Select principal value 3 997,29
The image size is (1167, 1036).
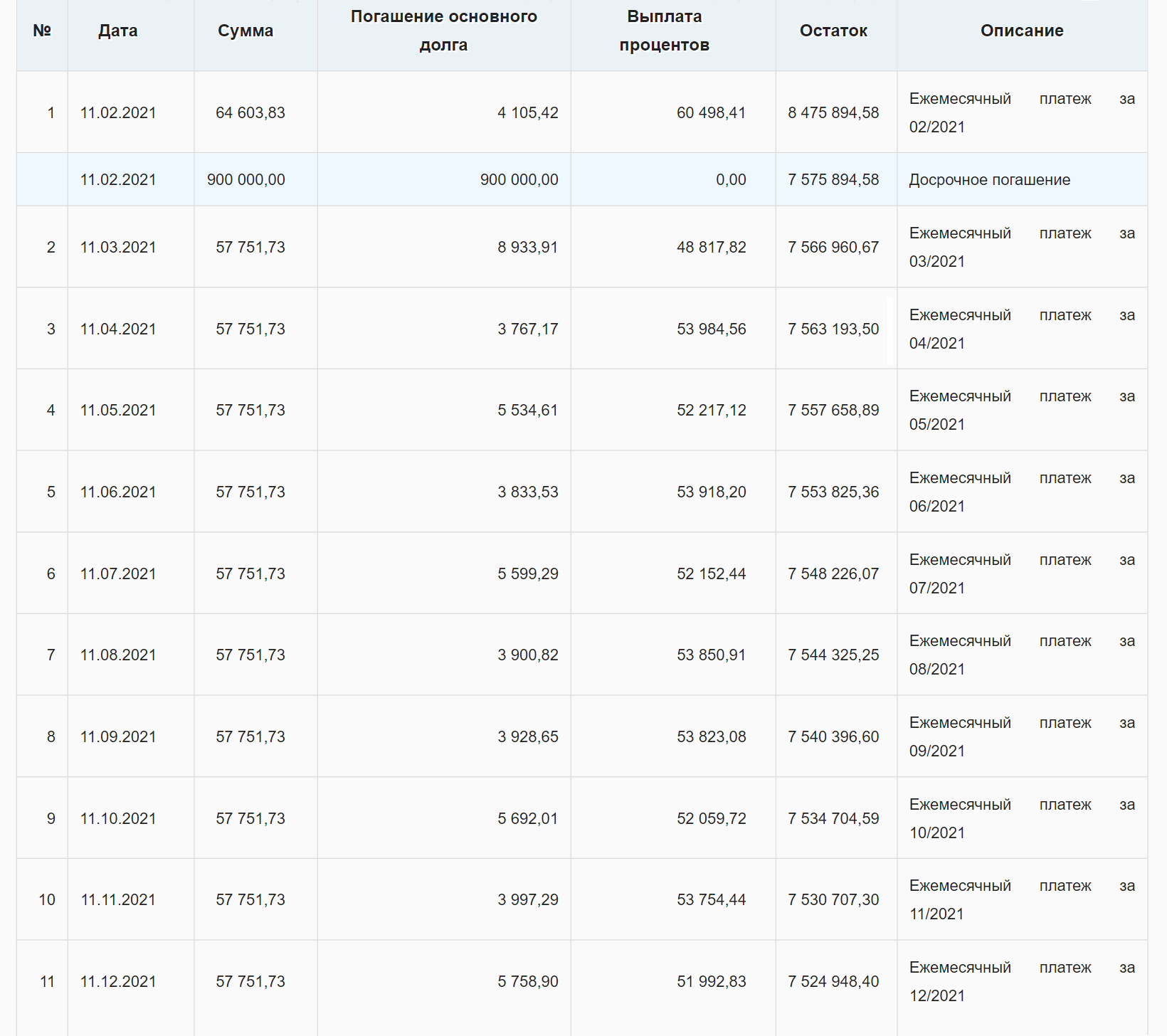tap(528, 899)
